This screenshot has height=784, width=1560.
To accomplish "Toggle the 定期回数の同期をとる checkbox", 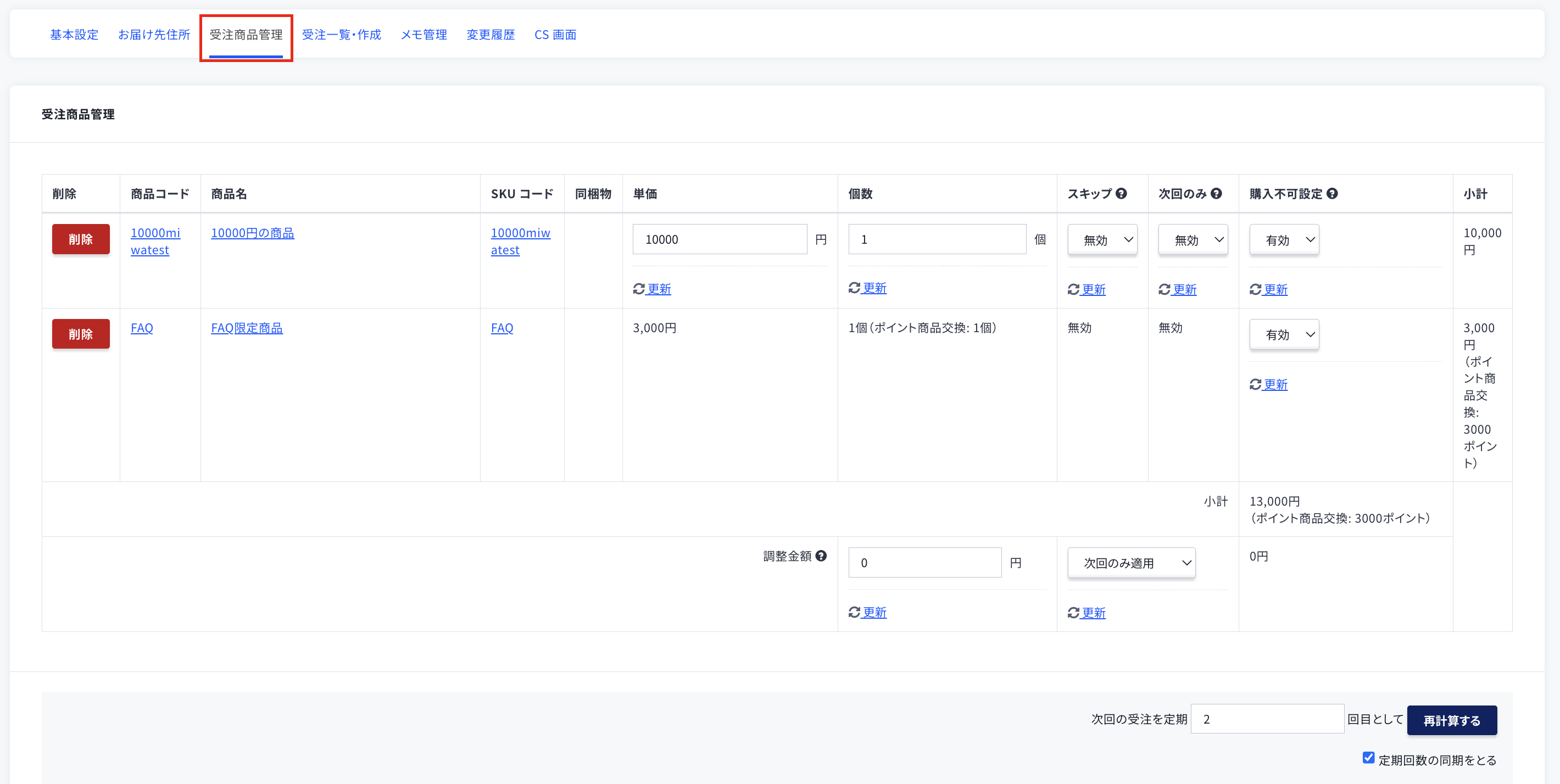I will point(1368,757).
